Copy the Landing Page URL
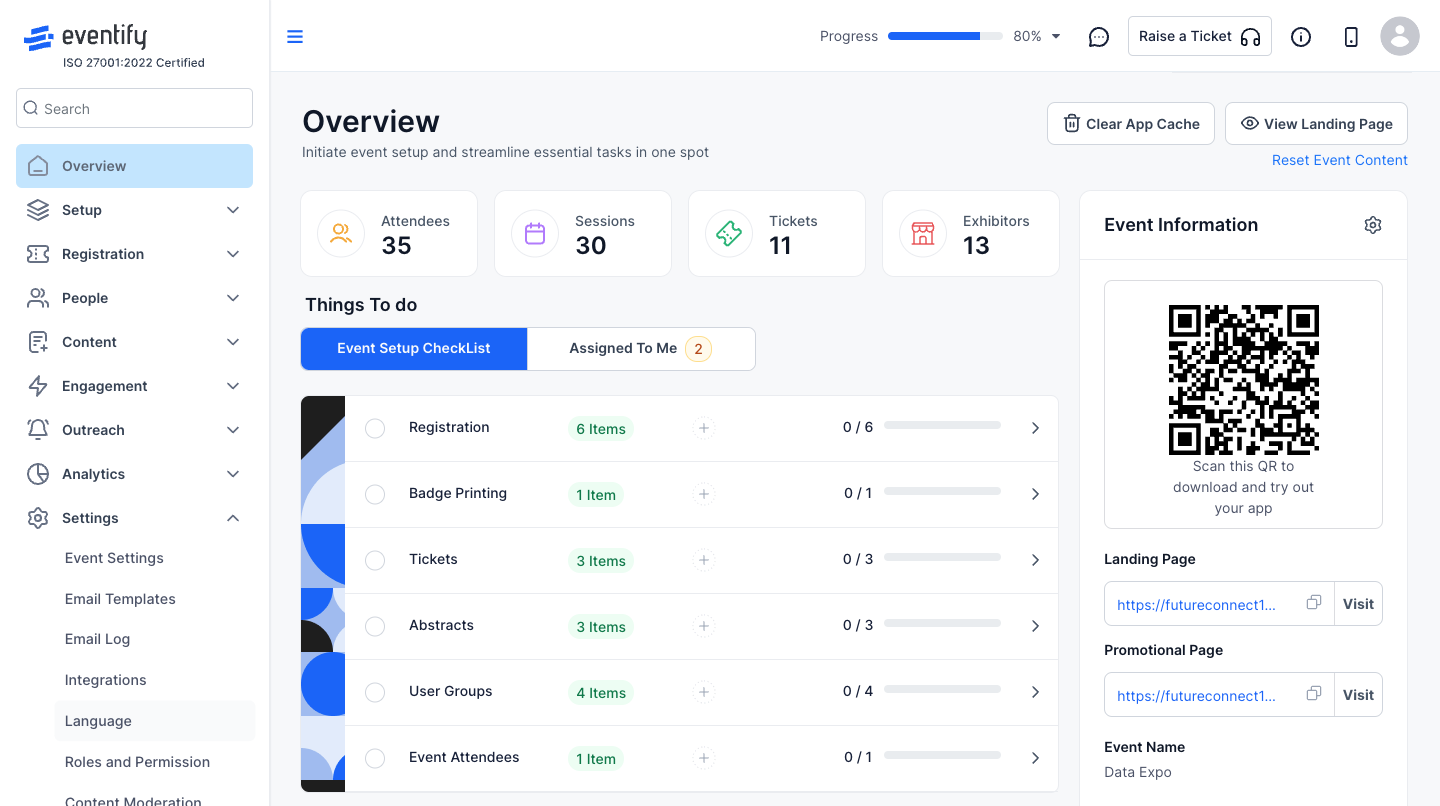Viewport: 1440px width, 806px height. click(1314, 603)
